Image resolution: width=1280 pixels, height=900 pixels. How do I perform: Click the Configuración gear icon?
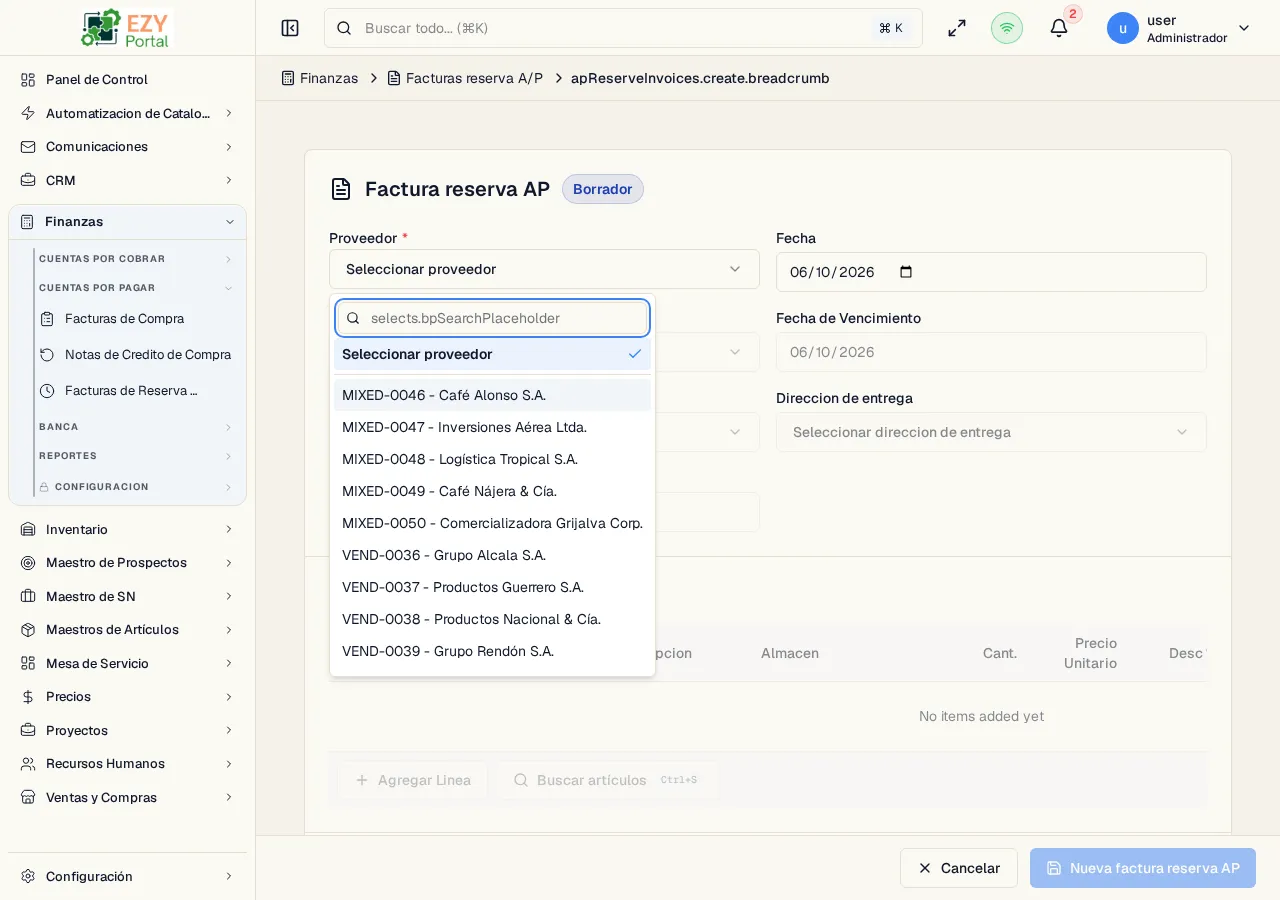28,876
